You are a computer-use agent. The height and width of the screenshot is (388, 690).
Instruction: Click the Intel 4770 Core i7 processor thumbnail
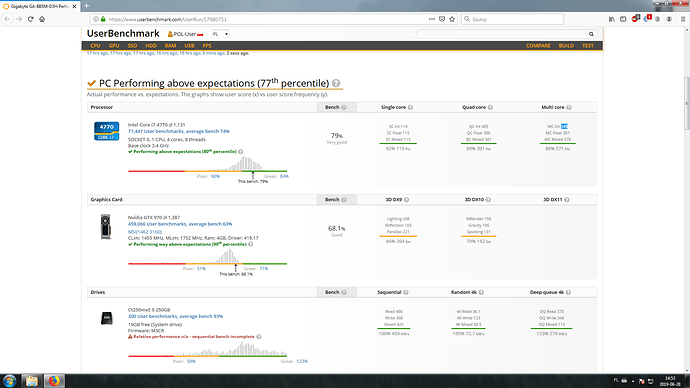pos(106,131)
